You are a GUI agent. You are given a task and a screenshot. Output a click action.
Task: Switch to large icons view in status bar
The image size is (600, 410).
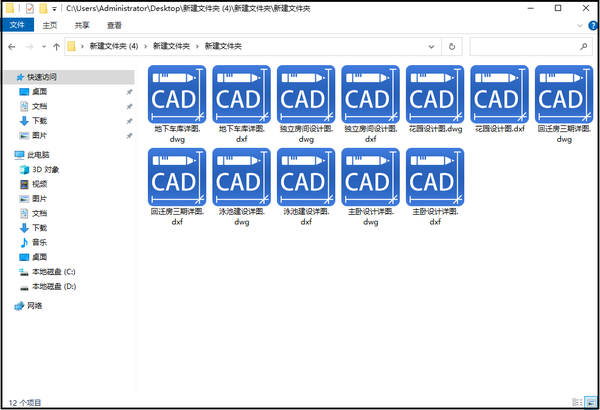(x=591, y=402)
